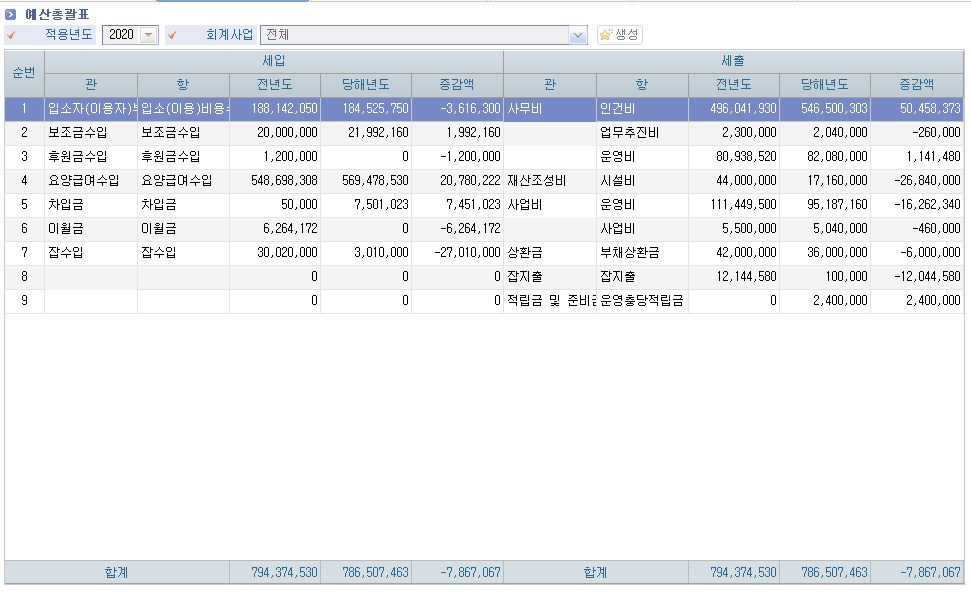Click the 예산총괄표 title arrow icon

tap(10, 14)
